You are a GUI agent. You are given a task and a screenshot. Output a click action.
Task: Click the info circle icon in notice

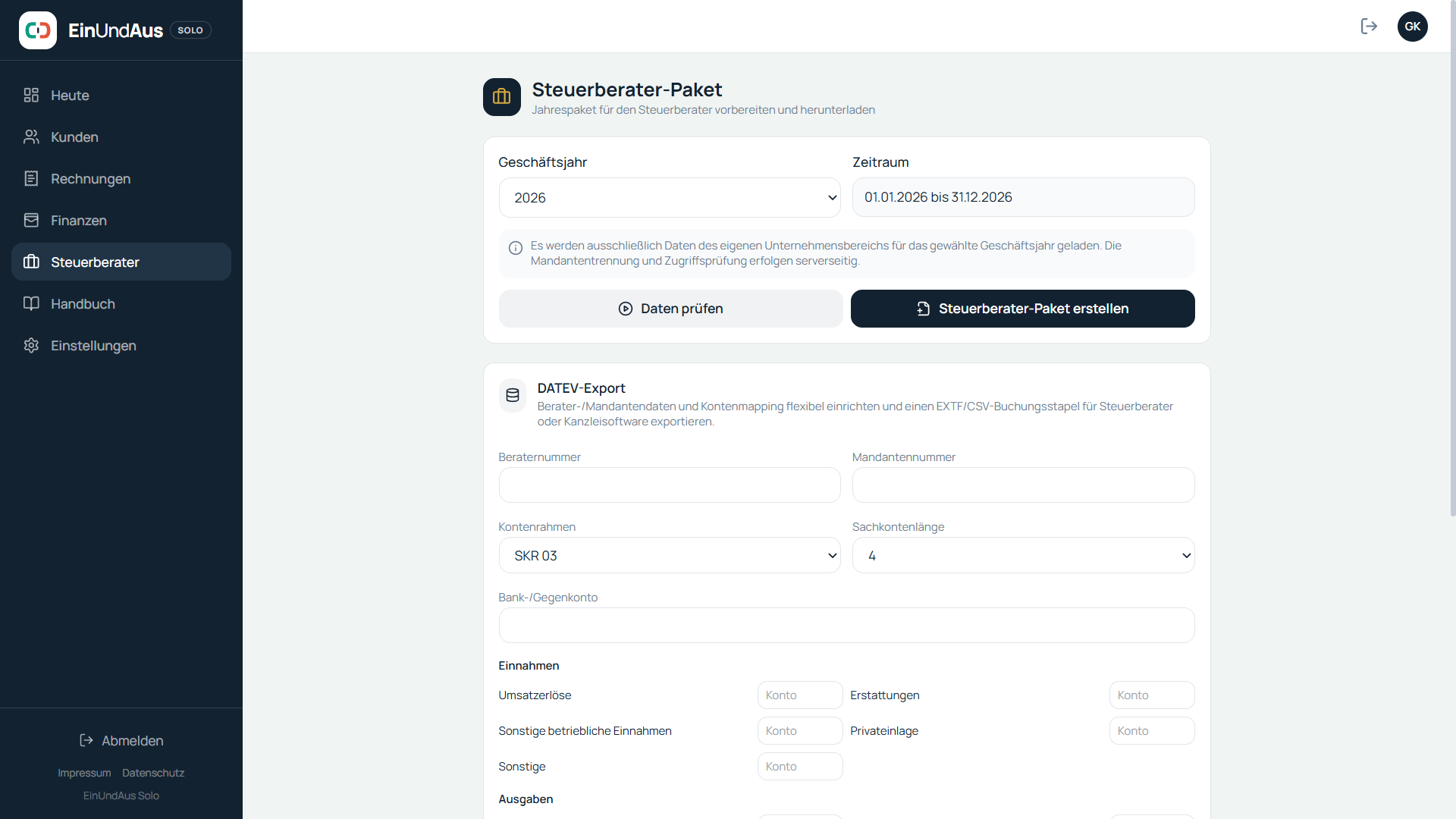[516, 248]
